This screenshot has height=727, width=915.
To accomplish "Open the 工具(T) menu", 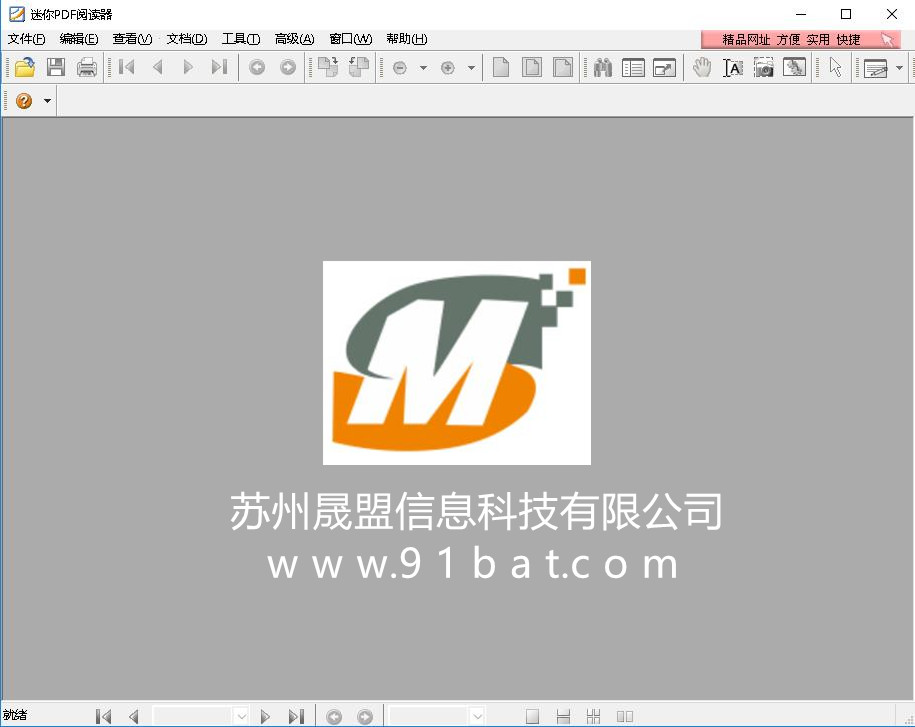I will pyautogui.click(x=240, y=39).
